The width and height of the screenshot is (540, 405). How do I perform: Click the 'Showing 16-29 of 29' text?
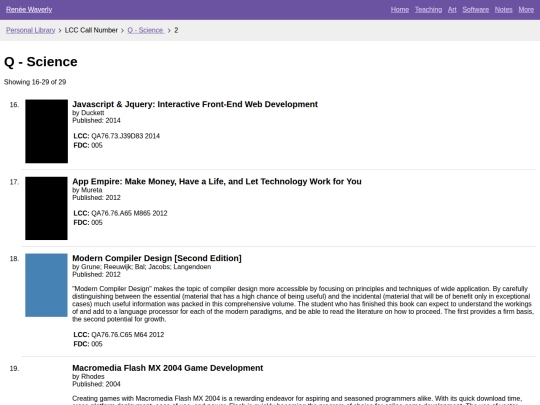click(x=35, y=82)
